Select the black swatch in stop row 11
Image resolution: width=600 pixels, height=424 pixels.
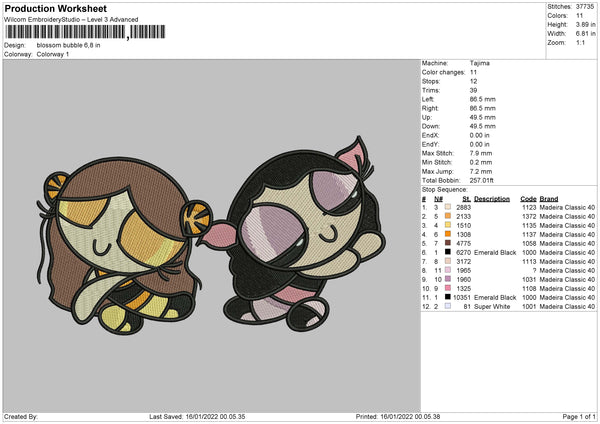[x=448, y=297]
